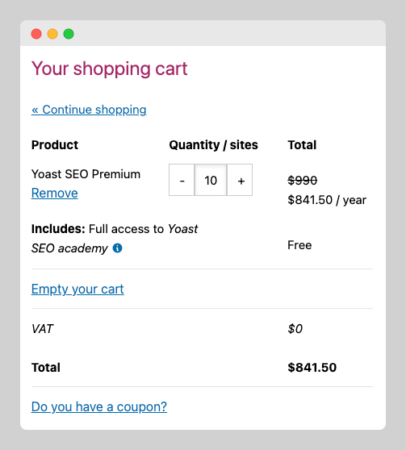Decrease quantity with the minus button
Screen dimensions: 406x450
[182, 180]
